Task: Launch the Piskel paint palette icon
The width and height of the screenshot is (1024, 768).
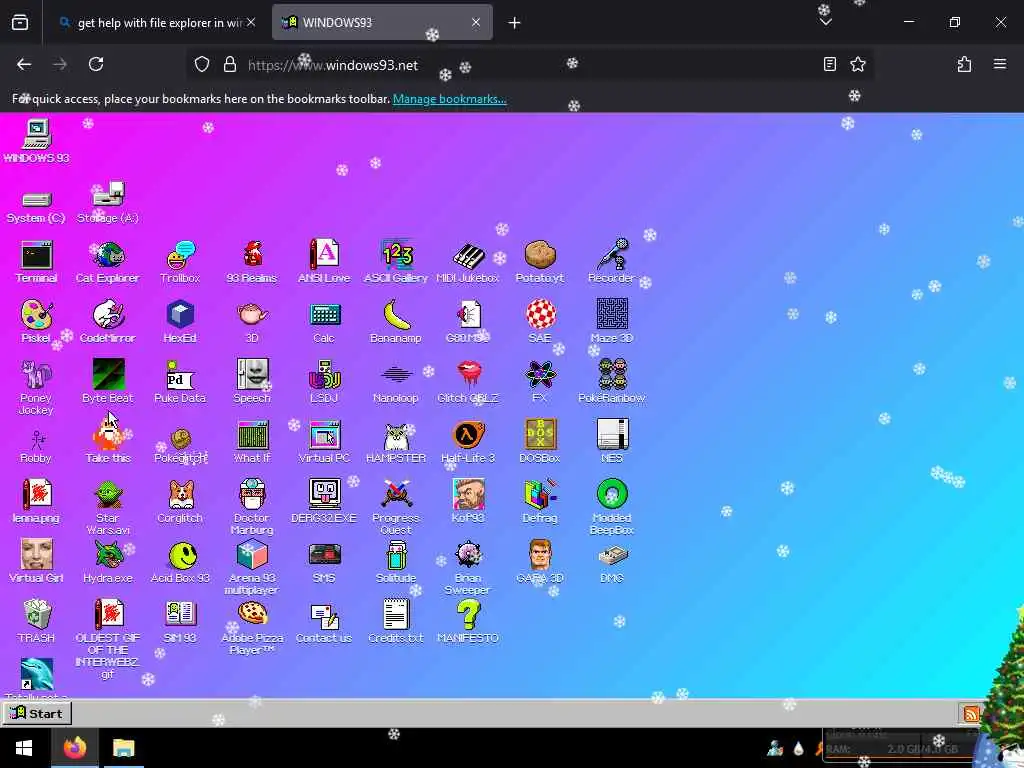Action: click(37, 322)
